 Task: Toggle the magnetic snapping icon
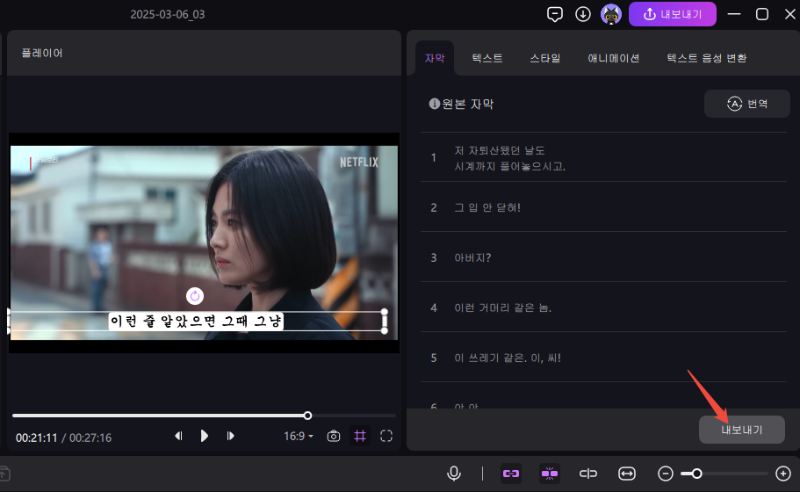click(x=549, y=474)
